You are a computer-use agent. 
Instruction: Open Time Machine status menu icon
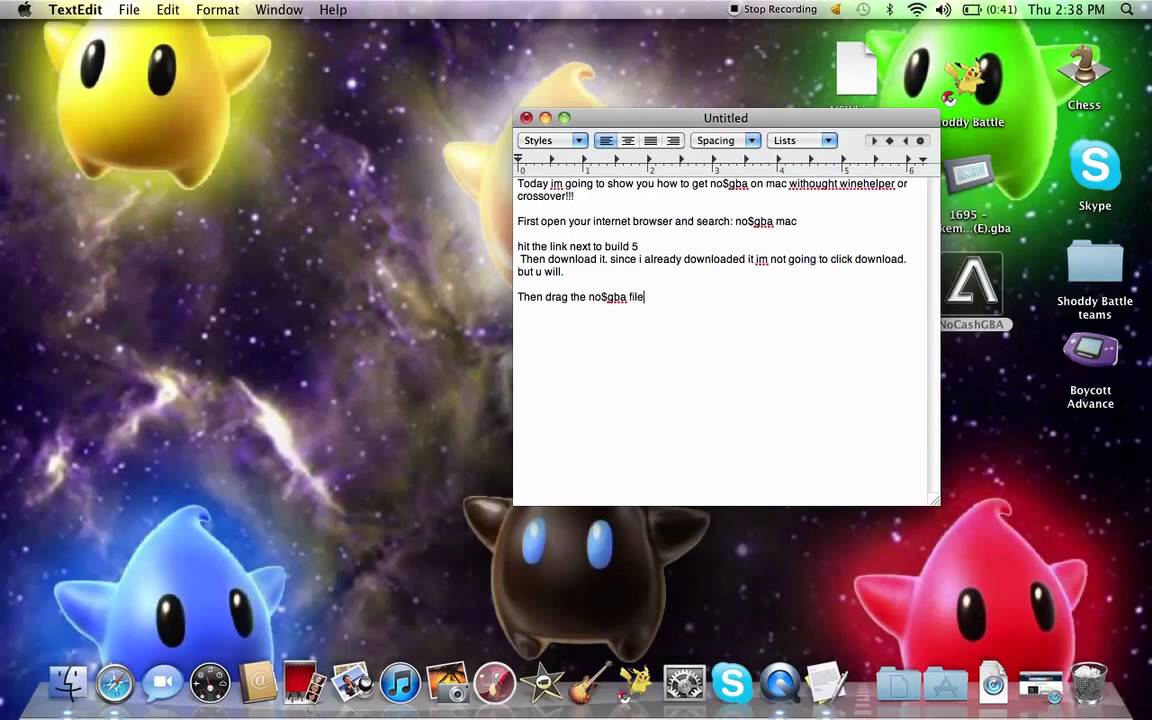[x=863, y=10]
